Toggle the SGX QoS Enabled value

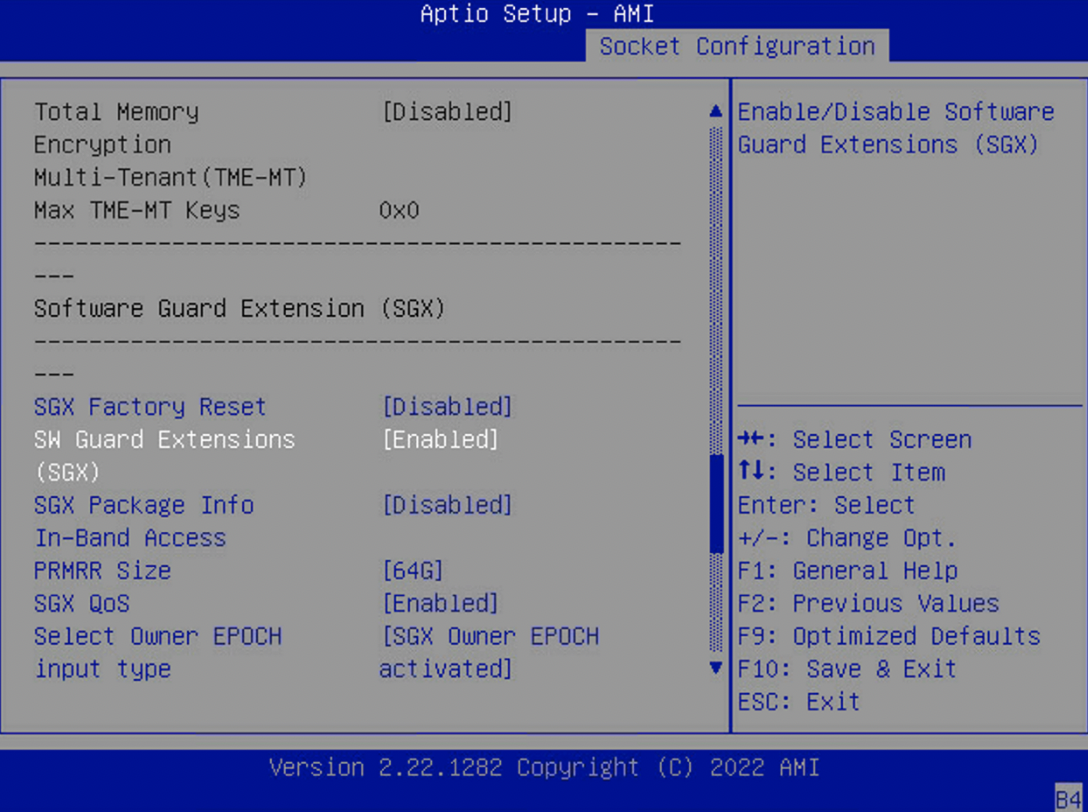440,604
